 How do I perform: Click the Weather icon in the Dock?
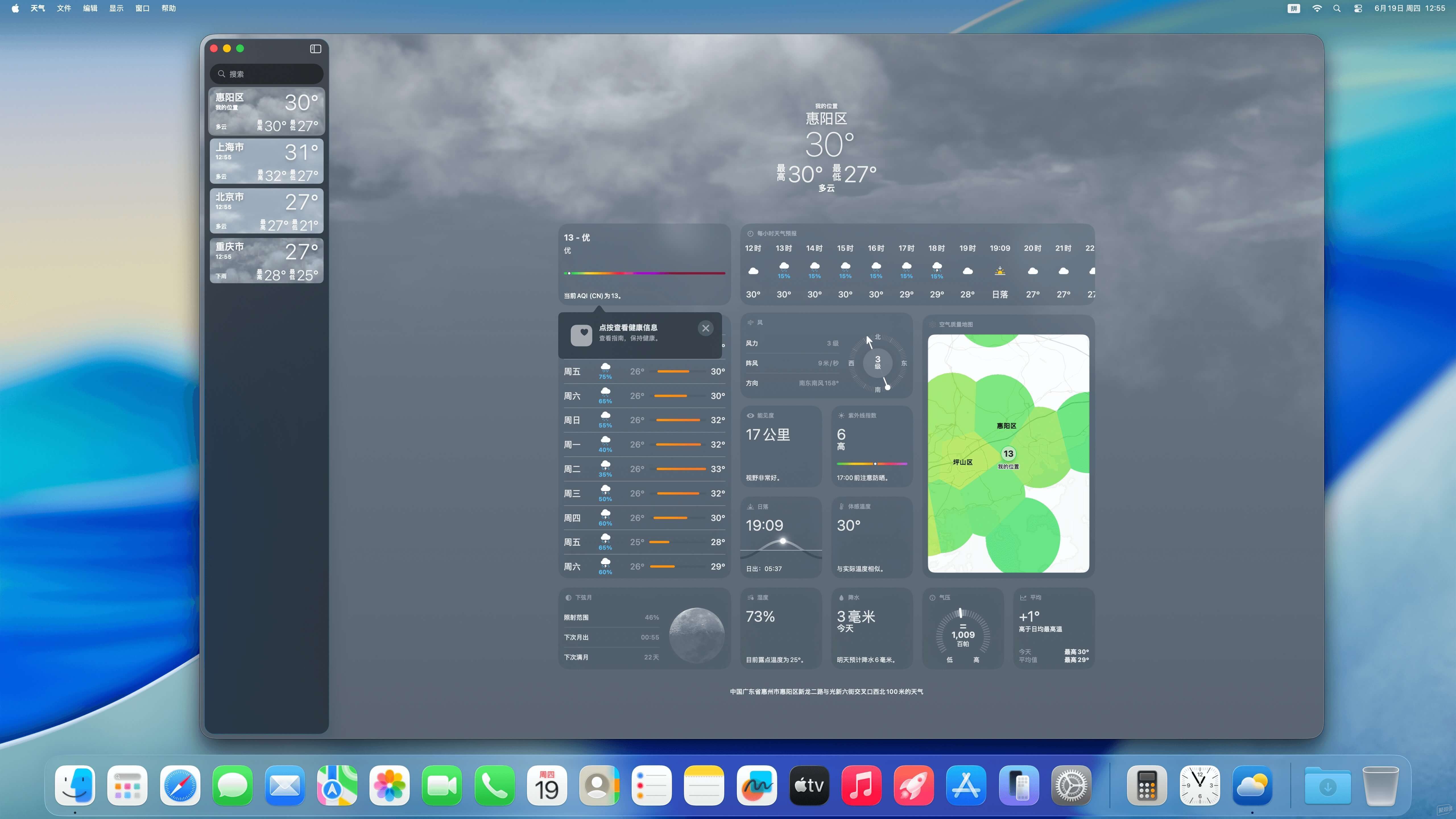pyautogui.click(x=1252, y=785)
